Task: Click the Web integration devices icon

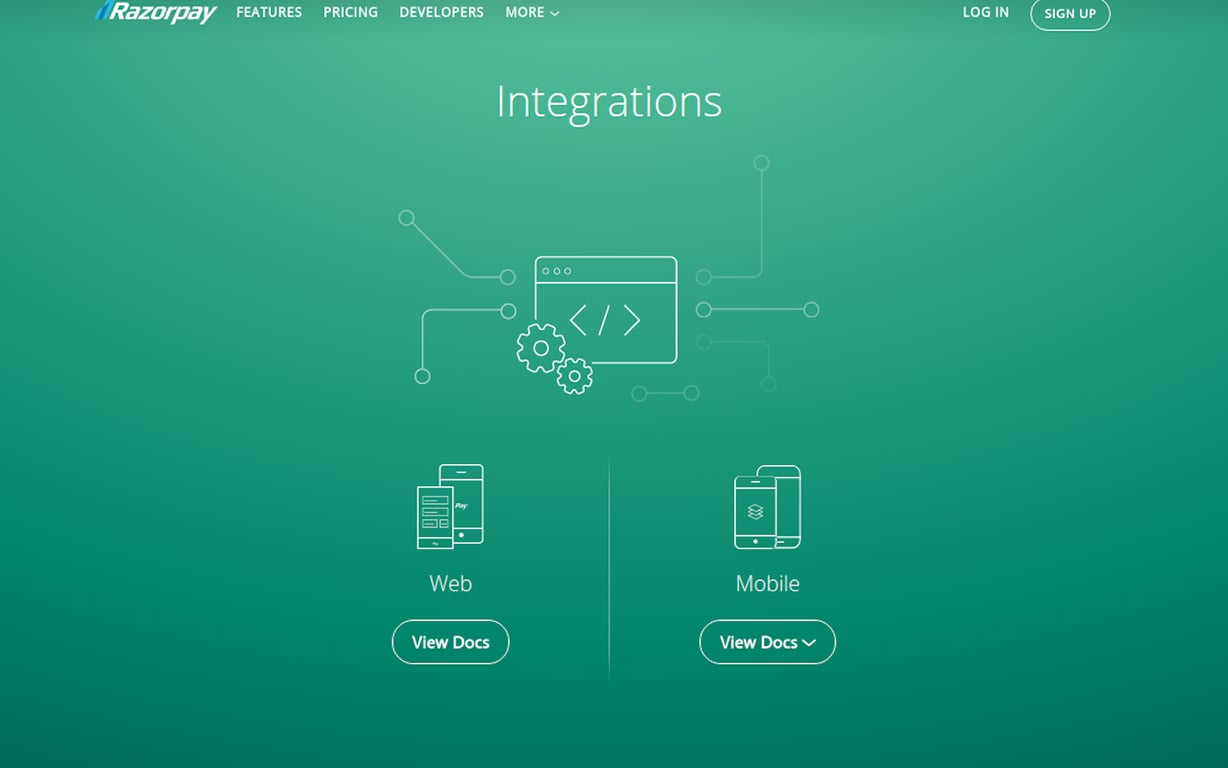Action: 450,506
